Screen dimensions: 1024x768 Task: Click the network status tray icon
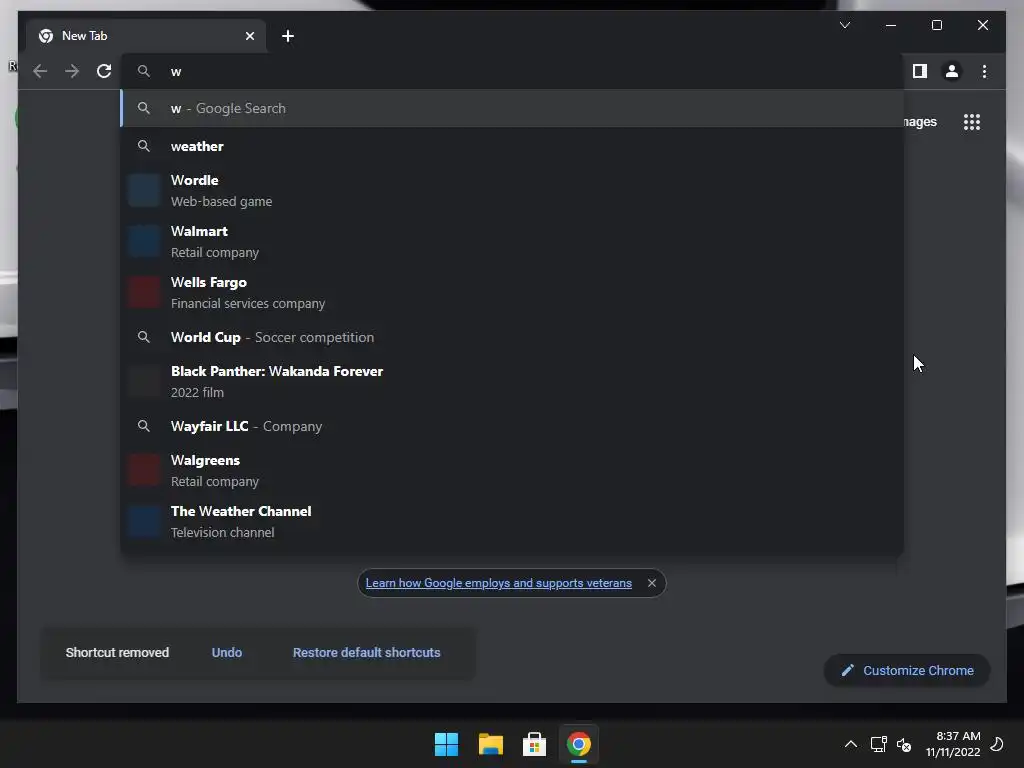point(878,744)
